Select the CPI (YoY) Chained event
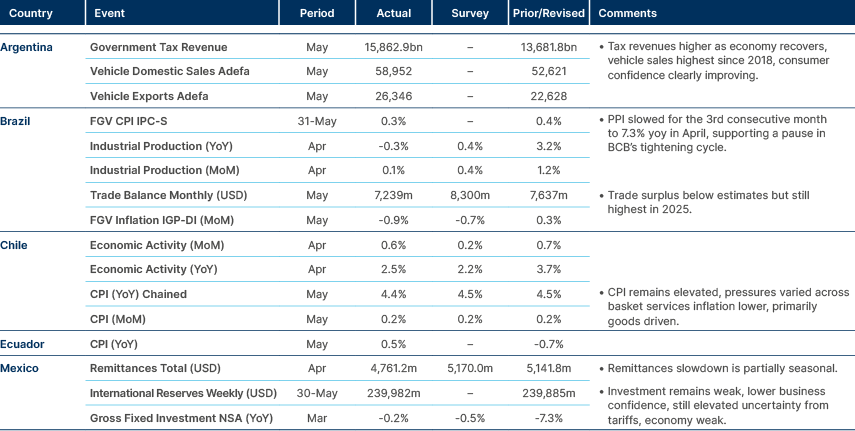Viewport: 855px width, 431px height. [138, 294]
